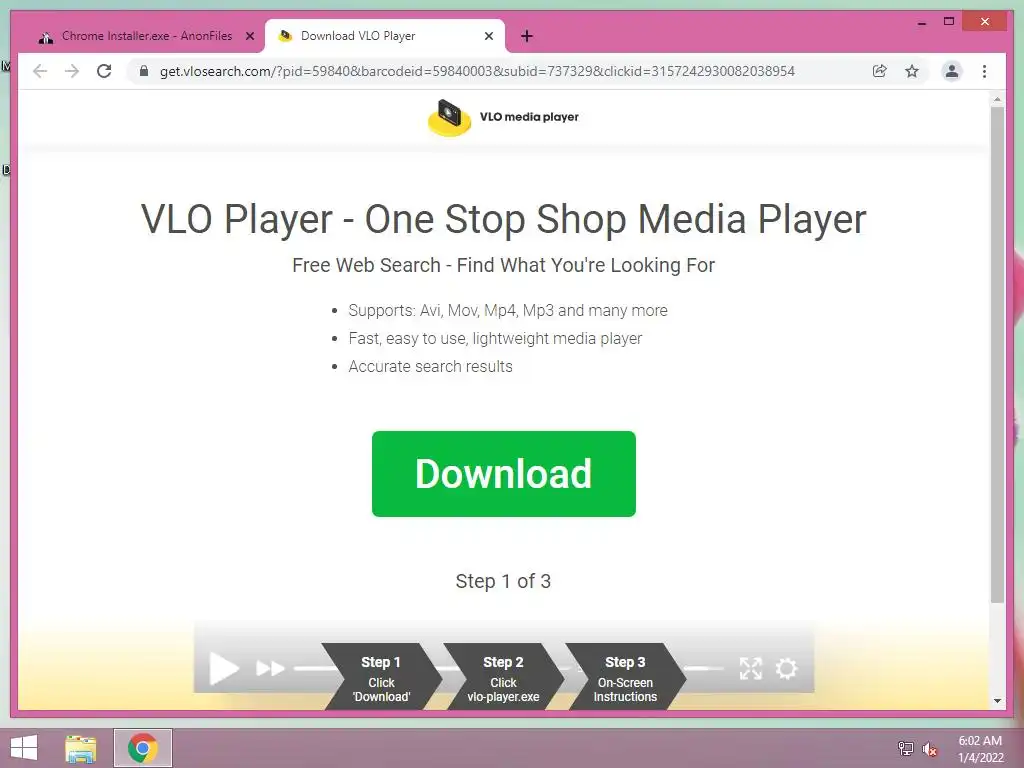The height and width of the screenshot is (768, 1024).
Task: Click the lock site-info icon
Action: click(x=144, y=71)
